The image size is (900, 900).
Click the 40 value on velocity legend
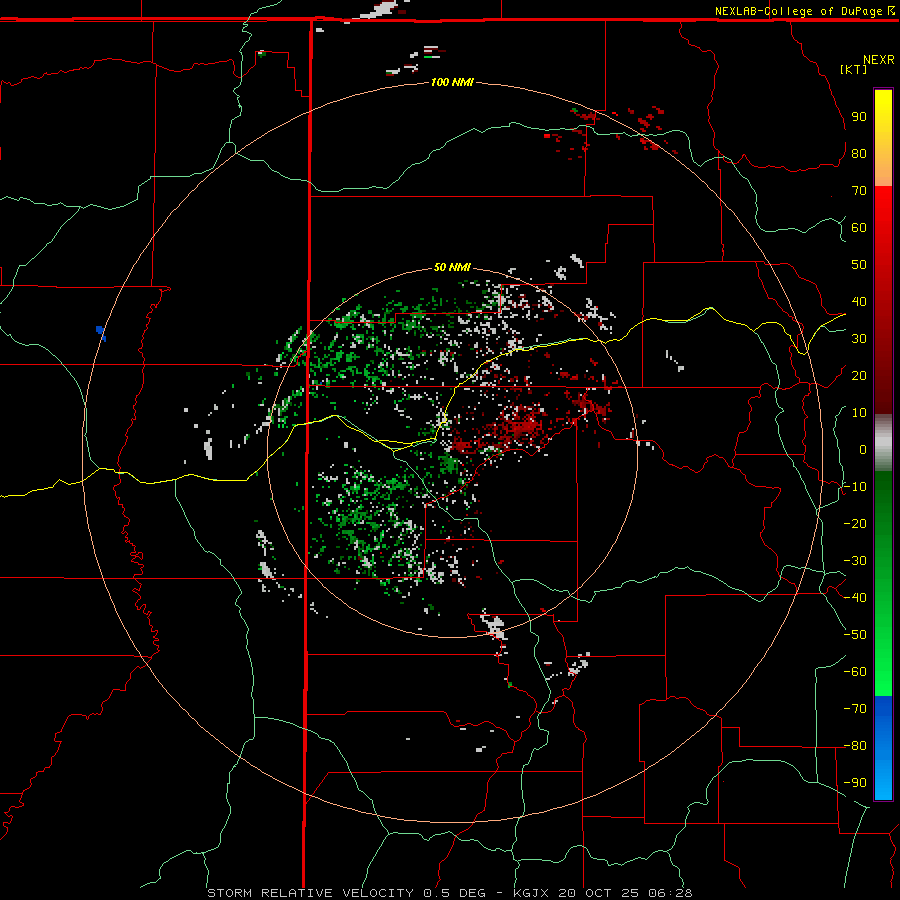click(859, 301)
